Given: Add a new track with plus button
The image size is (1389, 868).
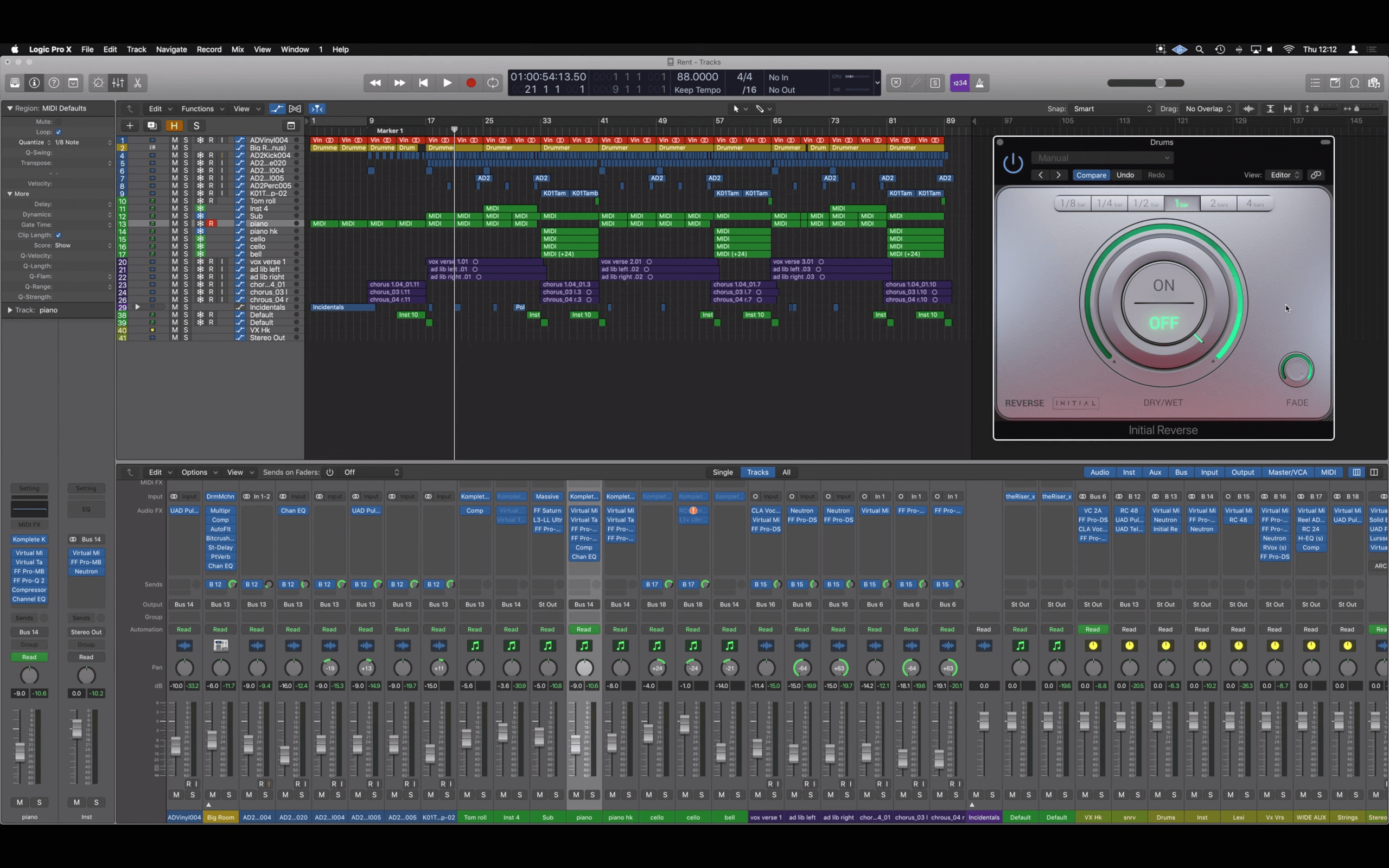Looking at the screenshot, I should tap(130, 125).
